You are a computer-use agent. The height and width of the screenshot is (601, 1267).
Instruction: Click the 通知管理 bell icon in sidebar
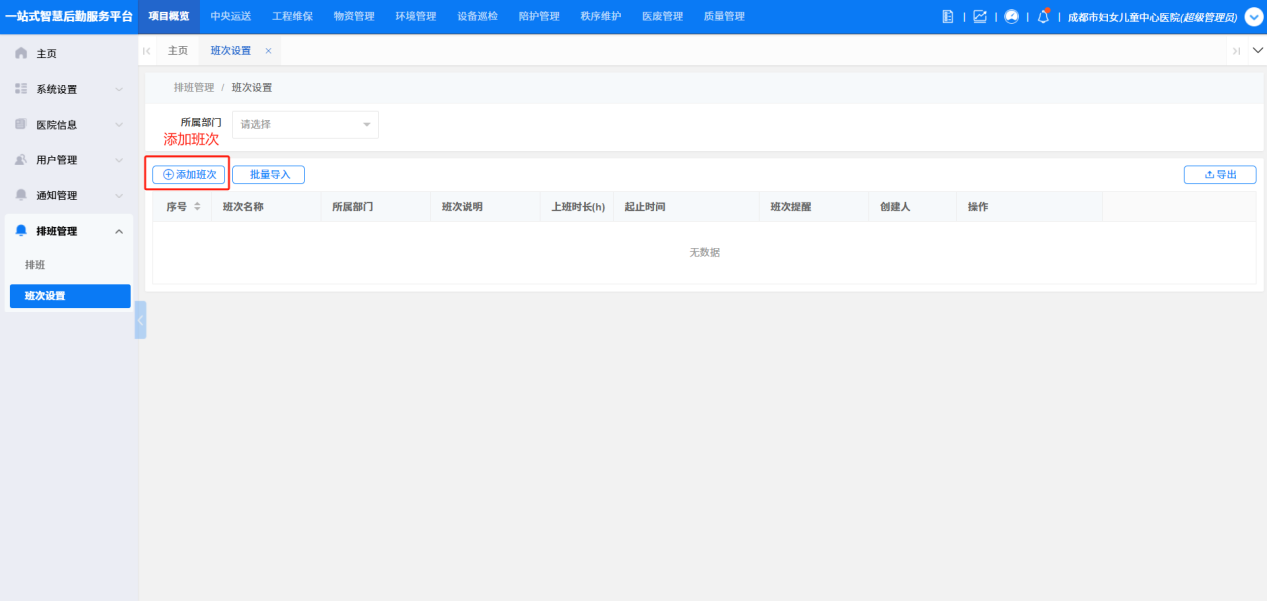[21, 195]
